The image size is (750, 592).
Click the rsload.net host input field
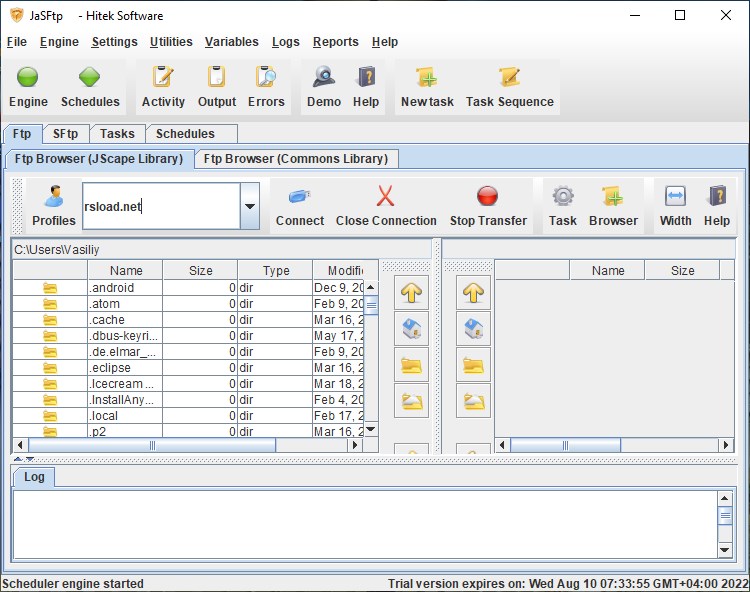160,207
